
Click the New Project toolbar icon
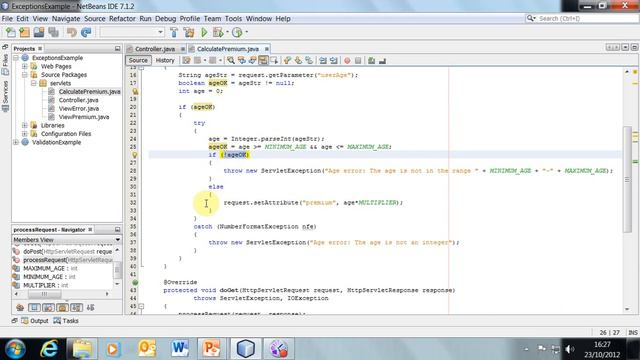pyautogui.click(x=24, y=32)
